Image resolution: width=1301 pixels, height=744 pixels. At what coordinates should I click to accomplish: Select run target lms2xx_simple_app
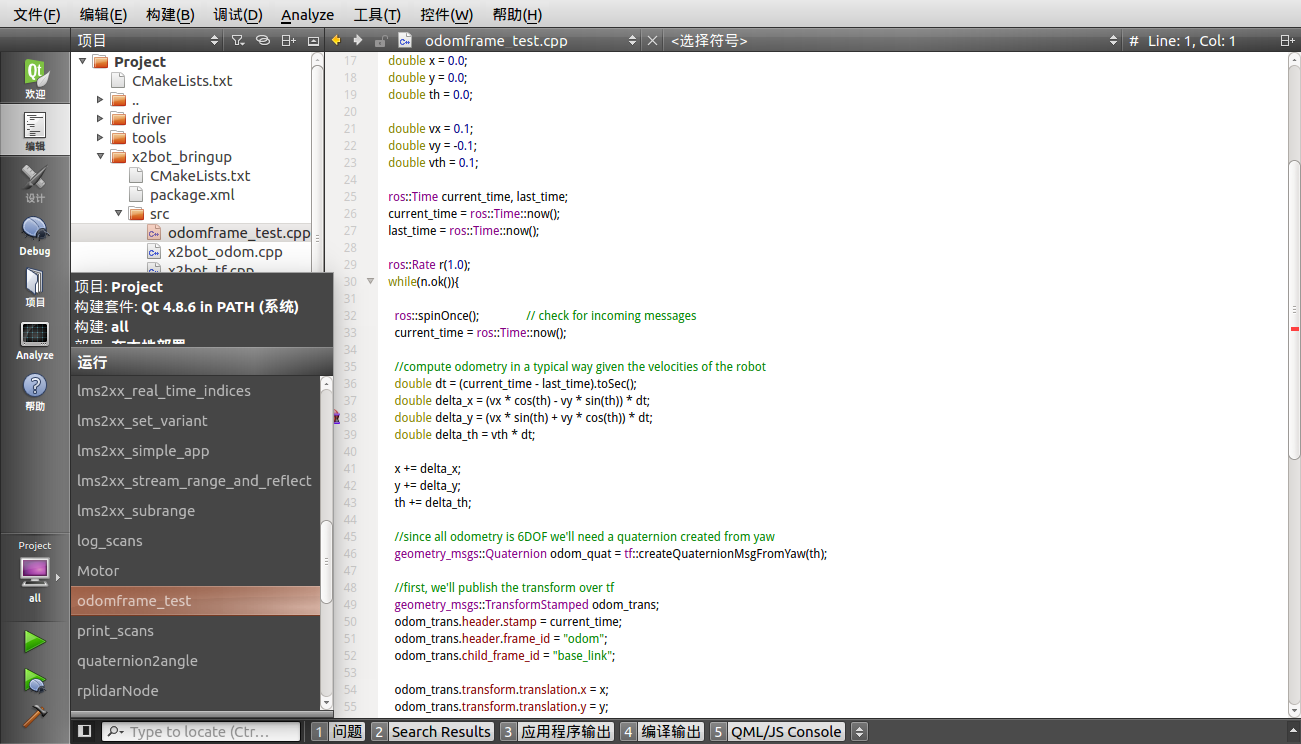click(x=196, y=450)
